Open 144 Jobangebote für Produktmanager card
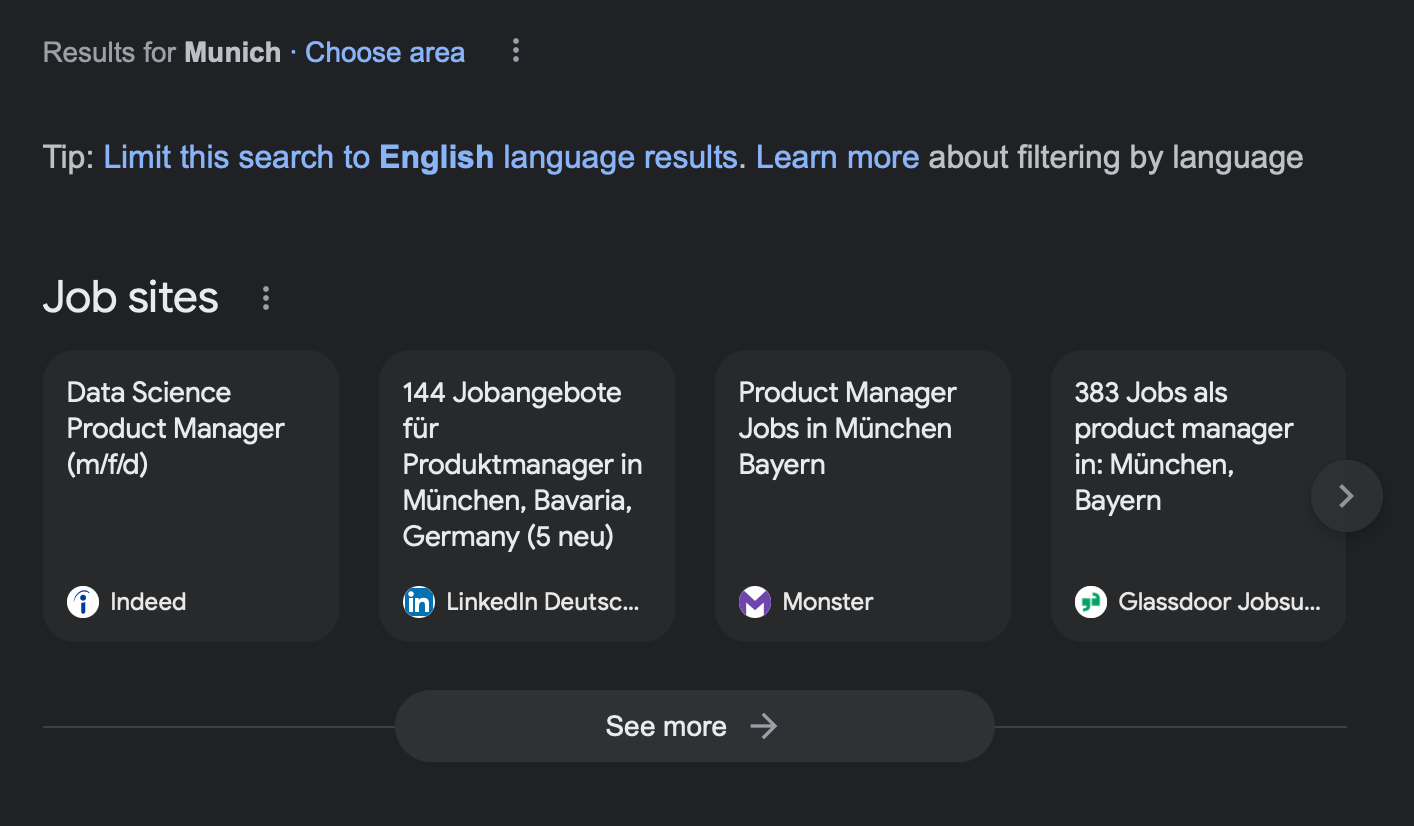The image size is (1414, 826). click(522, 465)
